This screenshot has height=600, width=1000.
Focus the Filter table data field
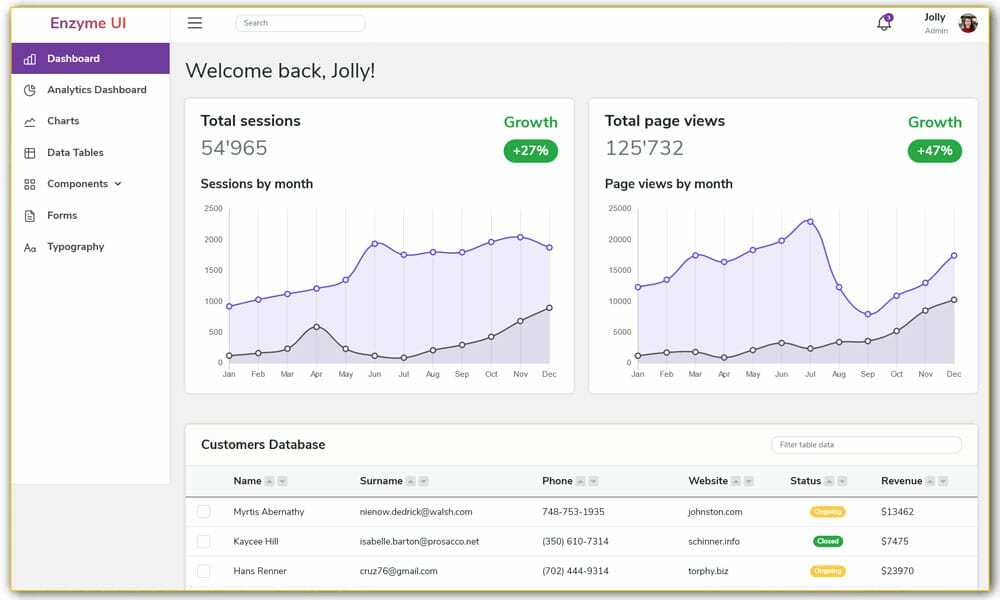pos(865,445)
